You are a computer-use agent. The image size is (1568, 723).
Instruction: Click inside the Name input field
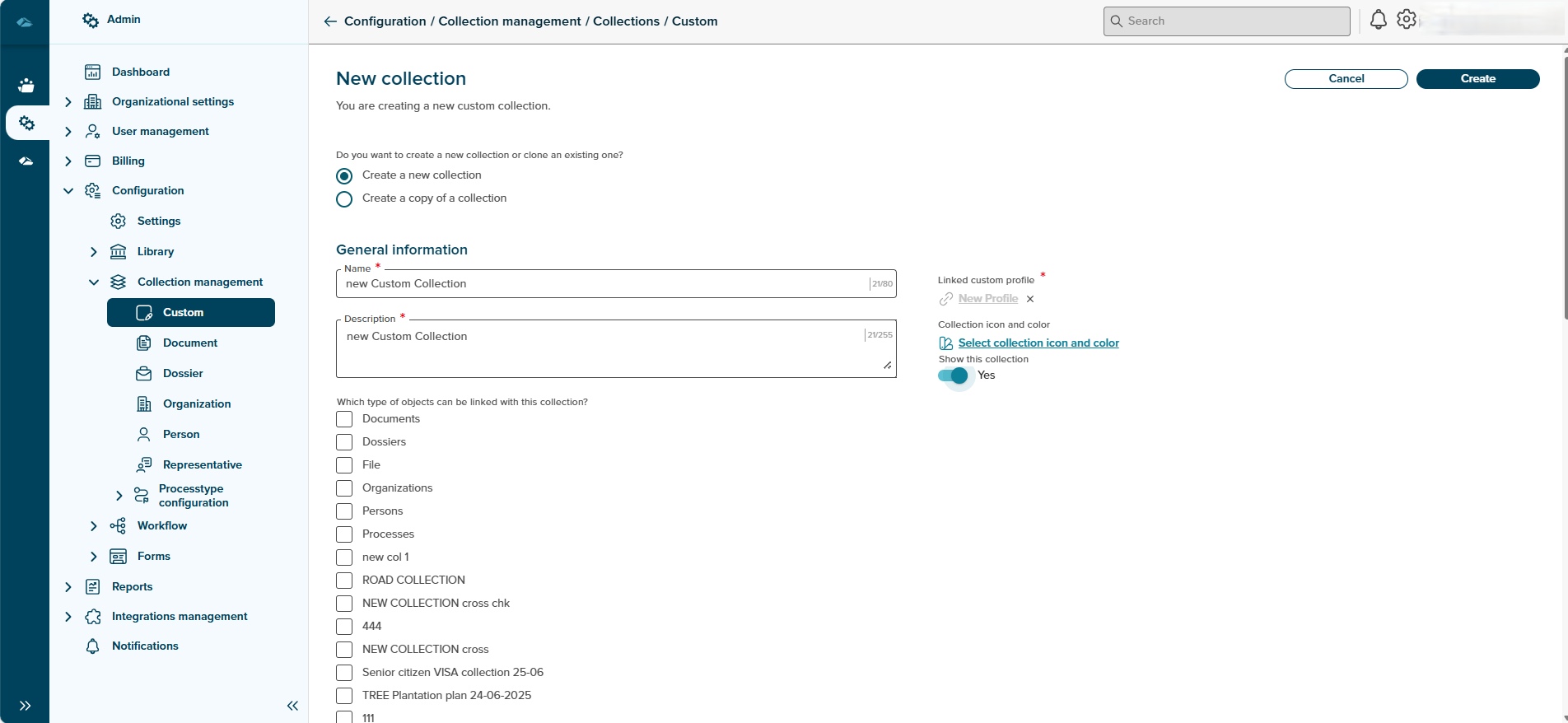coord(601,284)
